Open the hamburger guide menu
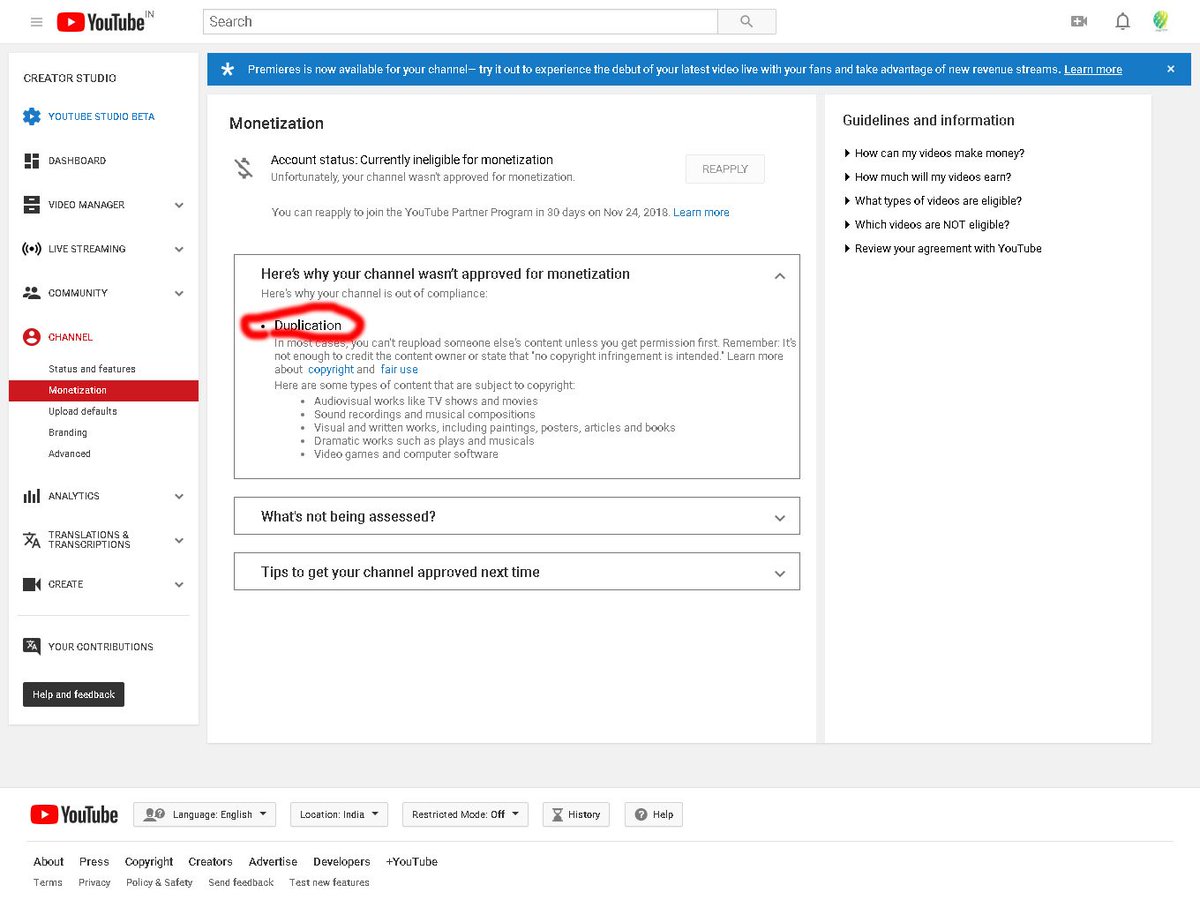 point(37,22)
